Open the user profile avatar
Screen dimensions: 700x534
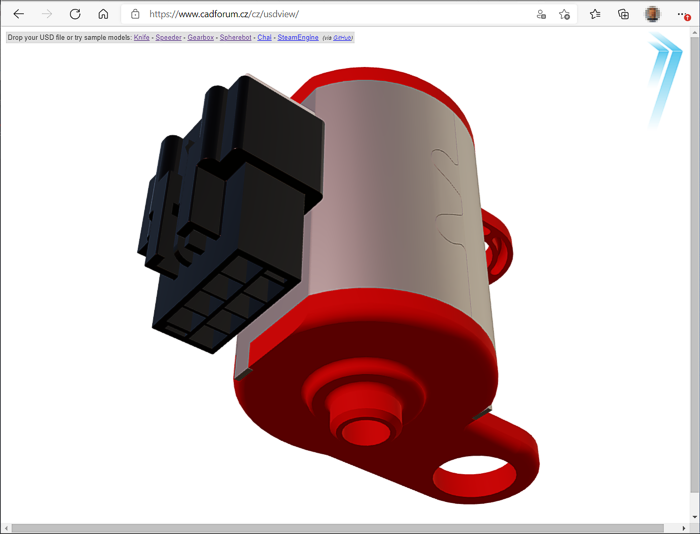pyautogui.click(x=652, y=14)
